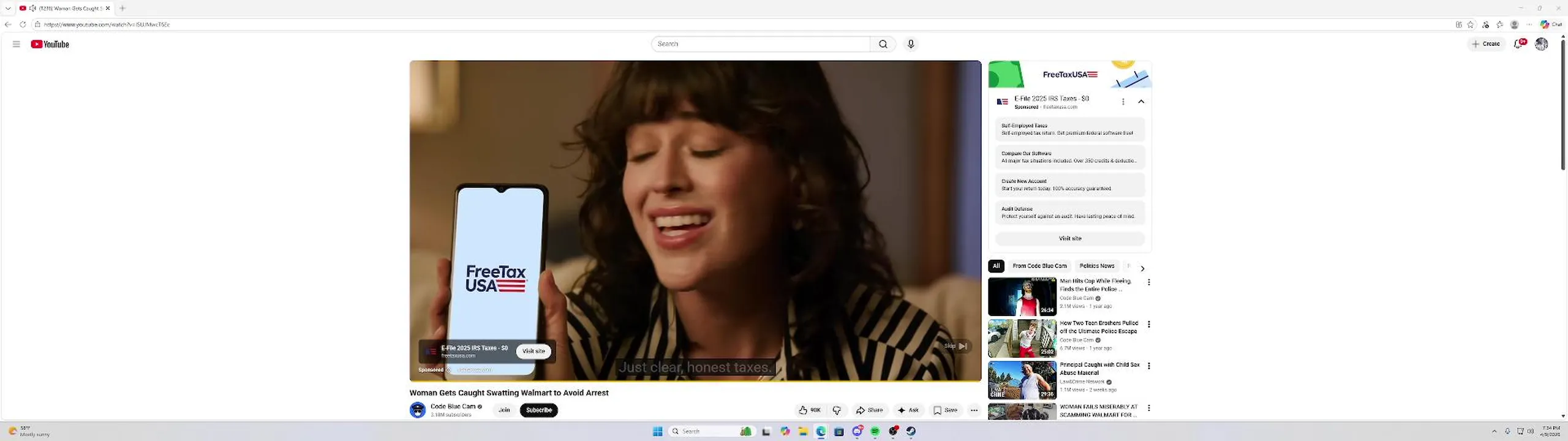Open File Explorer from the taskbar

(802, 431)
